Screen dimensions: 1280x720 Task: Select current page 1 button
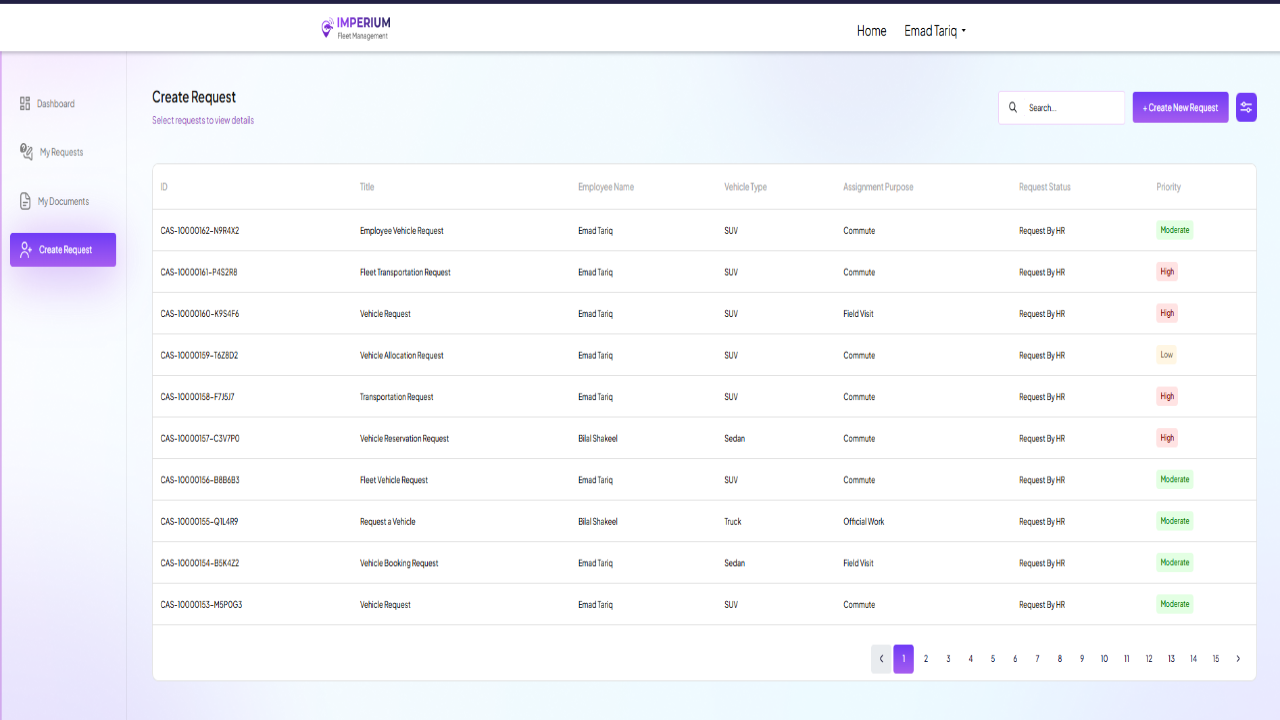pyautogui.click(x=903, y=659)
